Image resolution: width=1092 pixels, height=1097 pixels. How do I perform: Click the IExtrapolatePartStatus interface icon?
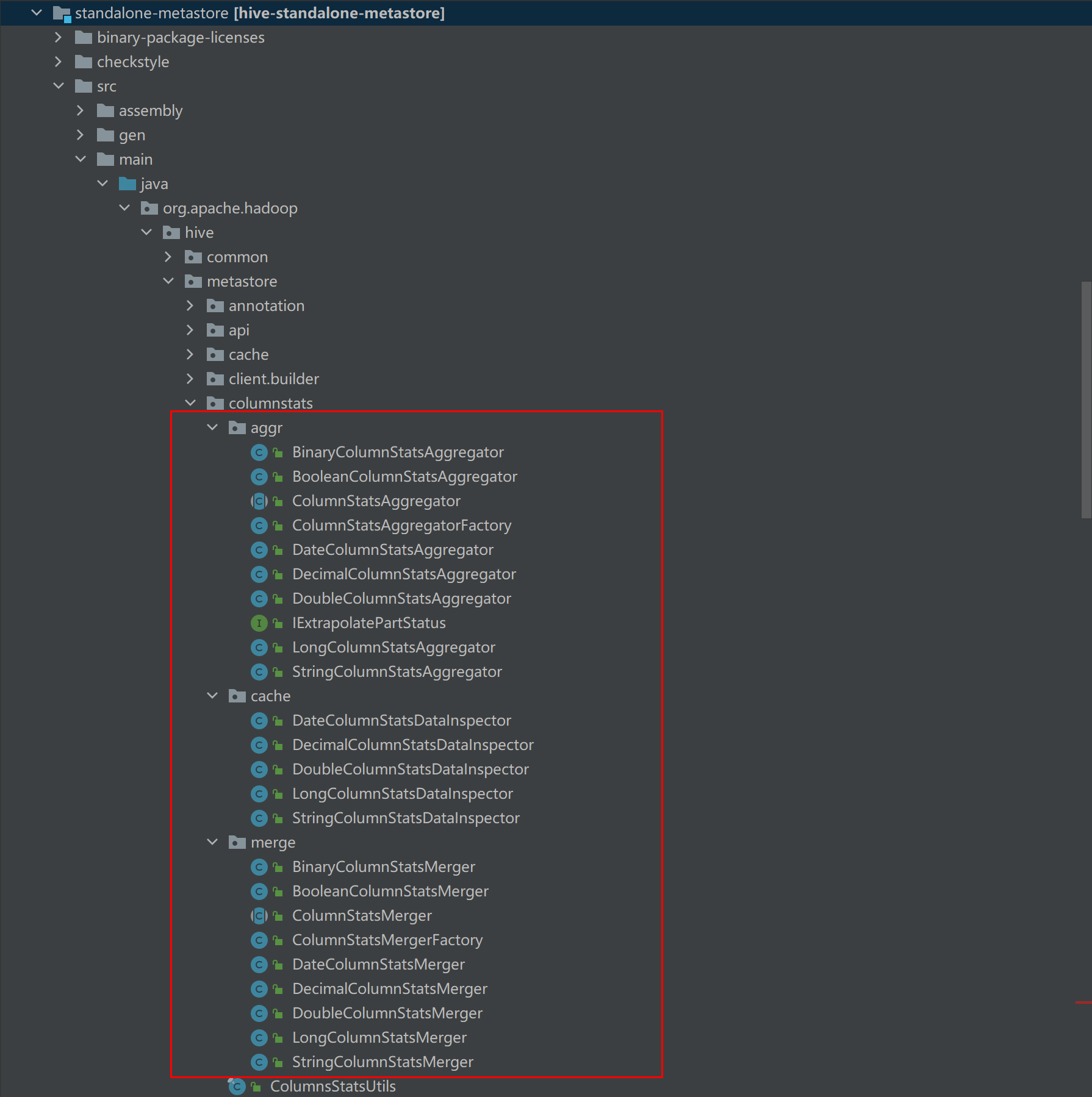click(259, 623)
